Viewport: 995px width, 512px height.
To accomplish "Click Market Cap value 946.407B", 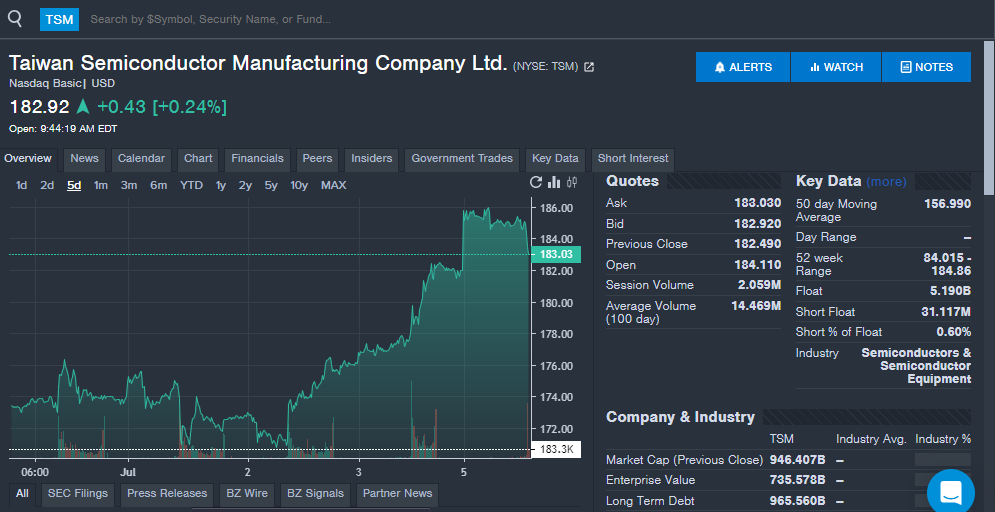I will click(x=797, y=459).
